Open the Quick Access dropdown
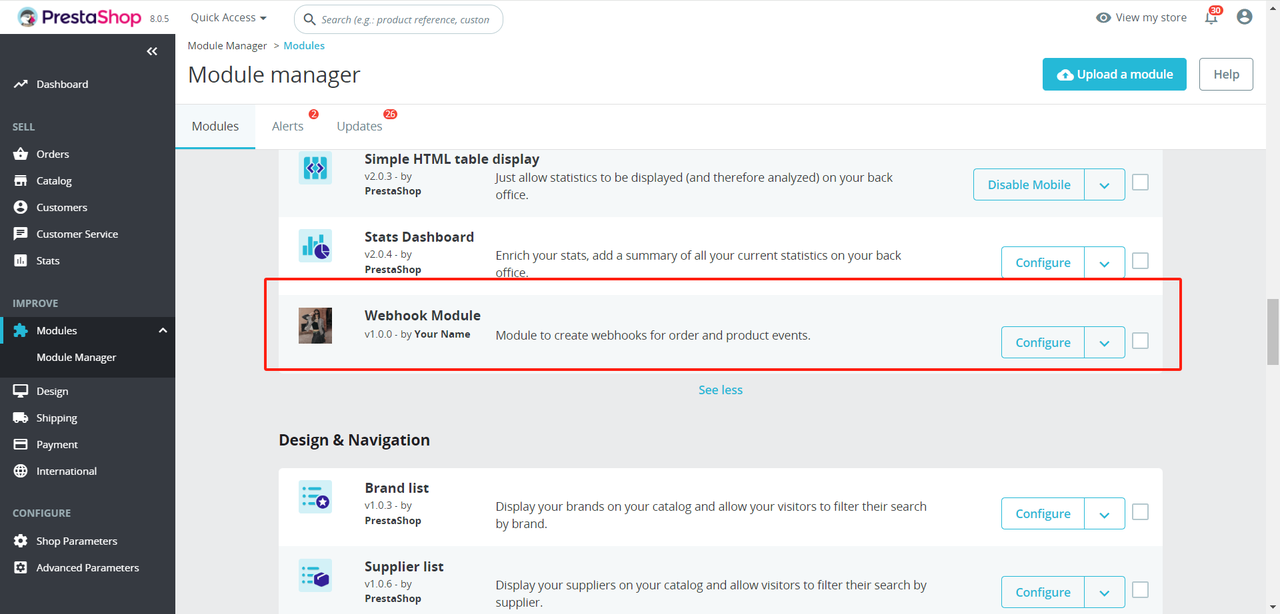Image resolution: width=1280 pixels, height=614 pixels. [229, 18]
